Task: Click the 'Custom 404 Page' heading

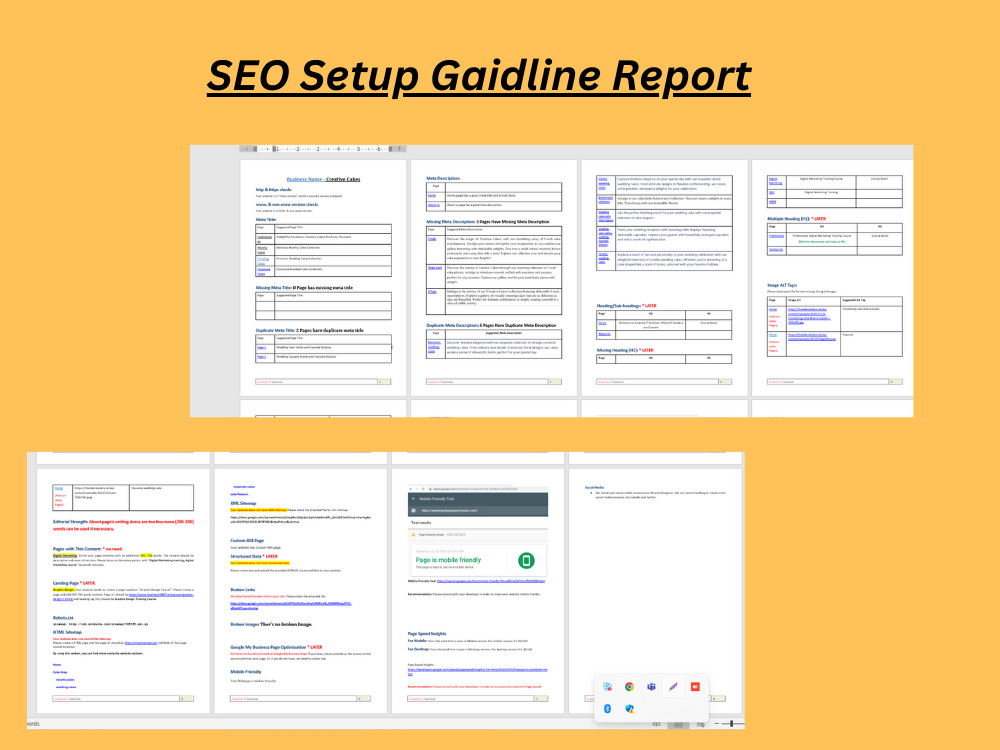Action: (x=247, y=540)
